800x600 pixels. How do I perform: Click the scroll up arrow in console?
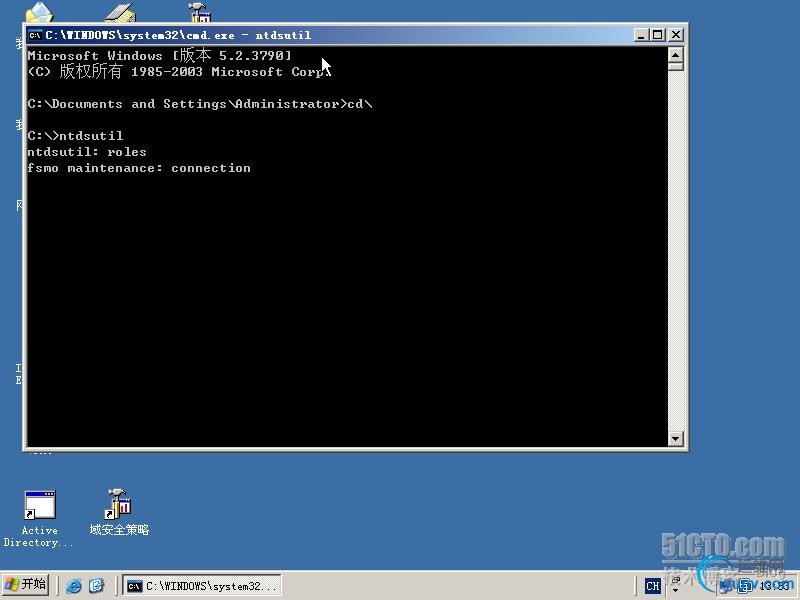676,55
